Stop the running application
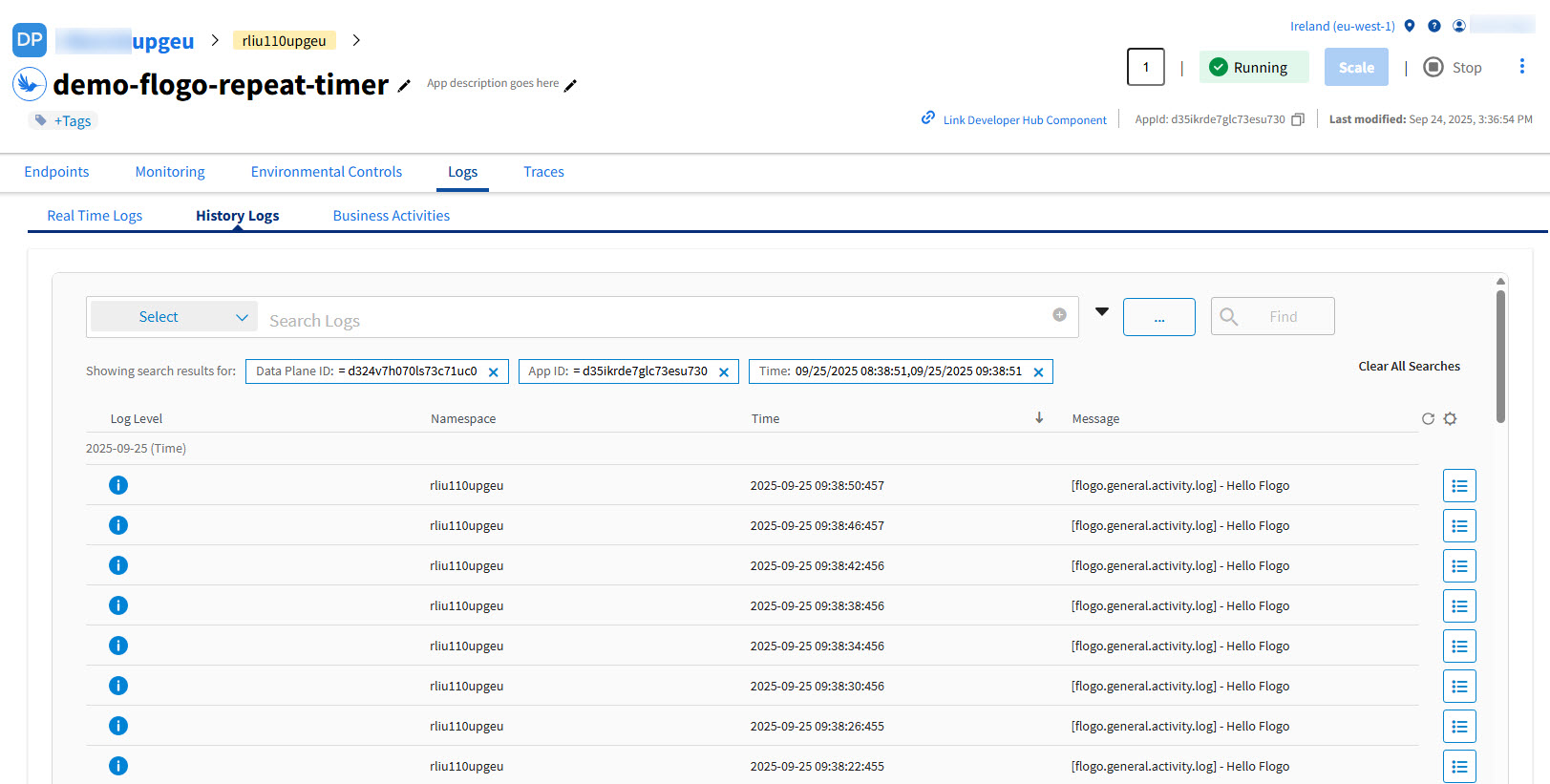 click(x=1453, y=68)
